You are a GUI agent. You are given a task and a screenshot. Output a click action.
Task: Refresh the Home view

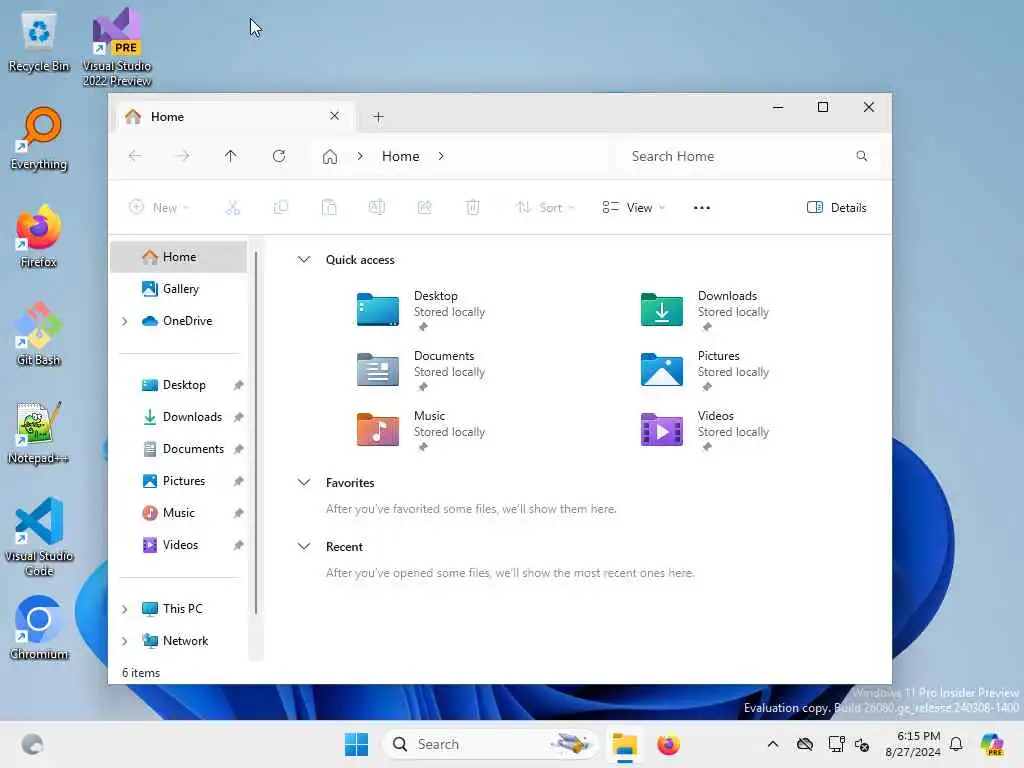(x=279, y=156)
